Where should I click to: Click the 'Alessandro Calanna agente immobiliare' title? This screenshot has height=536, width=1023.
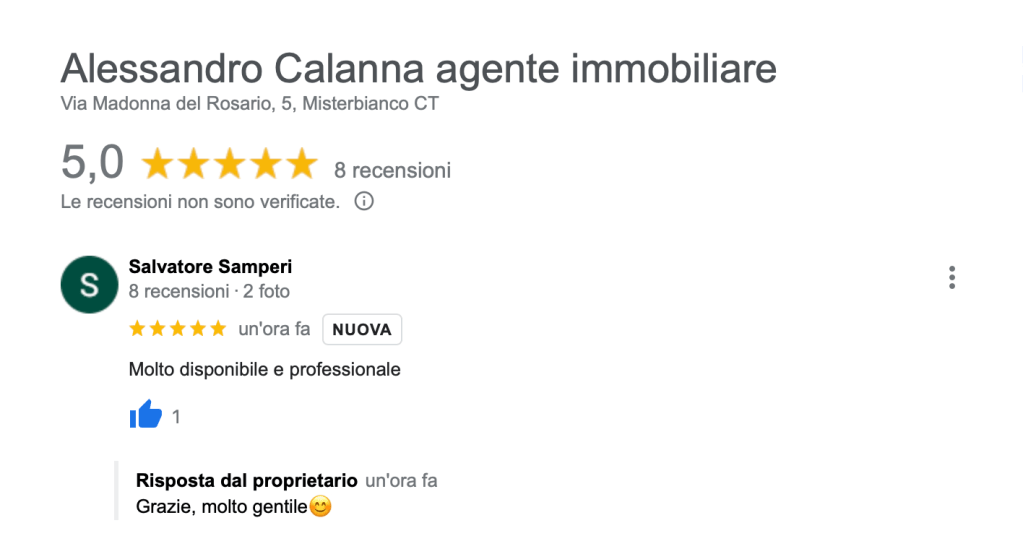pyautogui.click(x=418, y=70)
